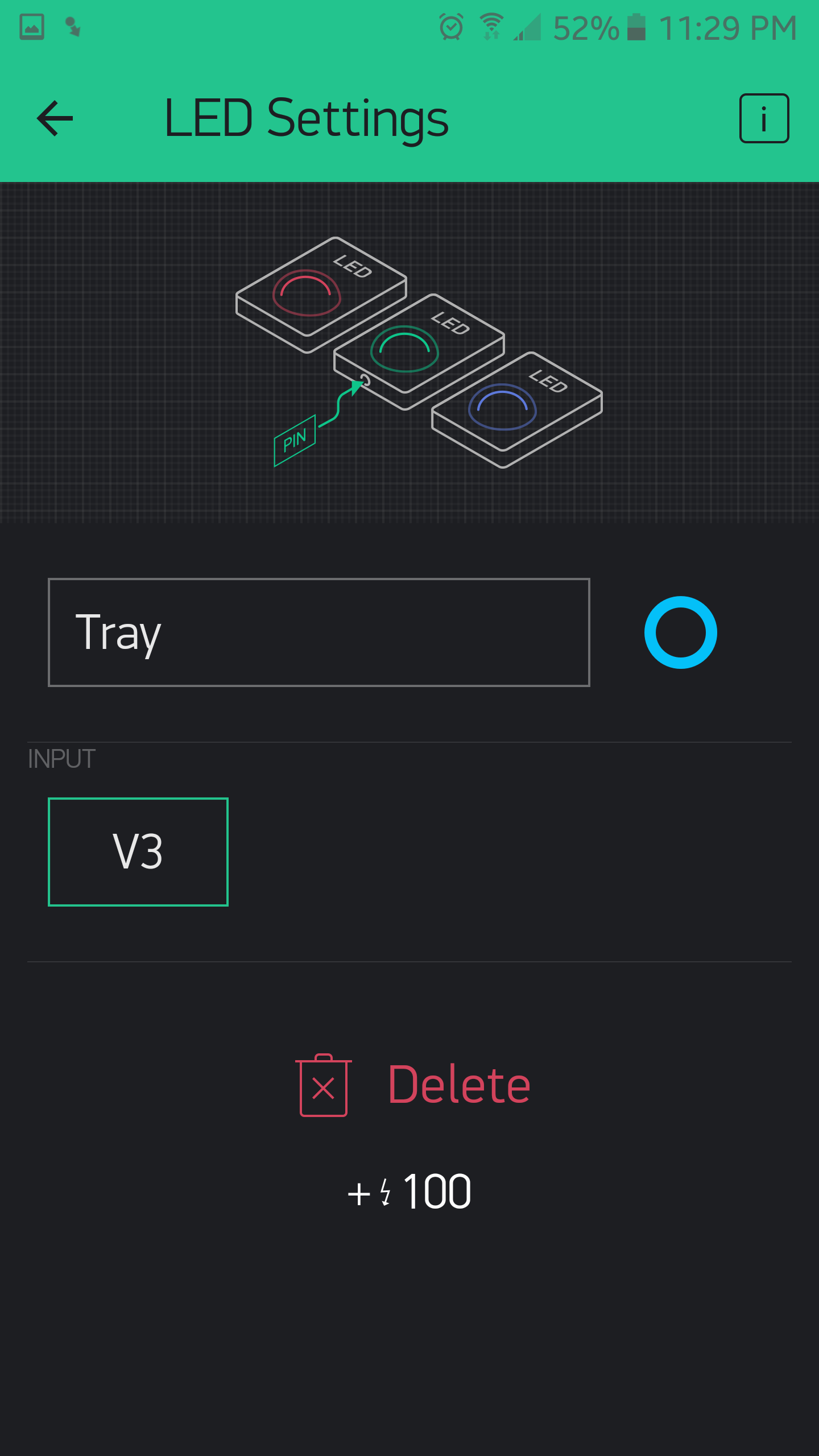Tap the trash can delete icon
This screenshot has height=1456, width=819.
(x=324, y=1085)
